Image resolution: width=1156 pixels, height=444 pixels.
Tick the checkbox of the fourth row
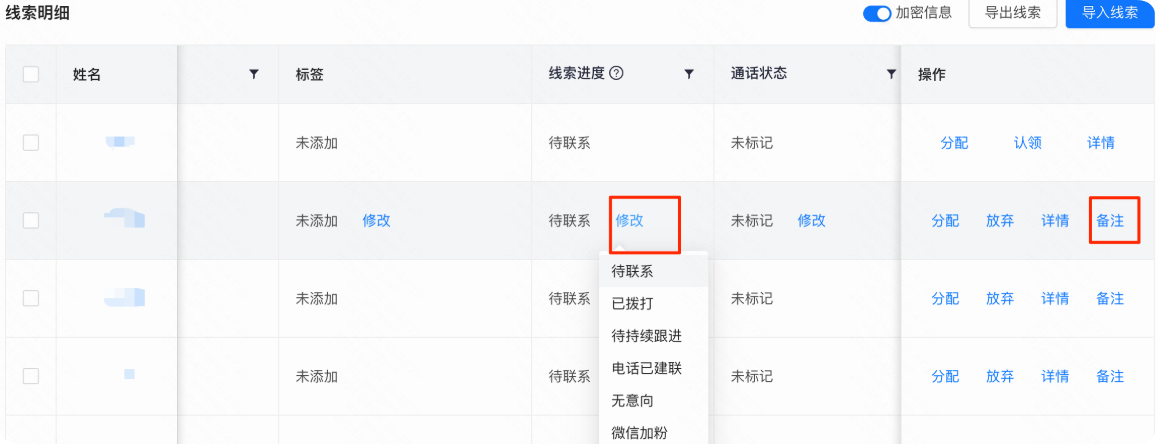point(31,376)
